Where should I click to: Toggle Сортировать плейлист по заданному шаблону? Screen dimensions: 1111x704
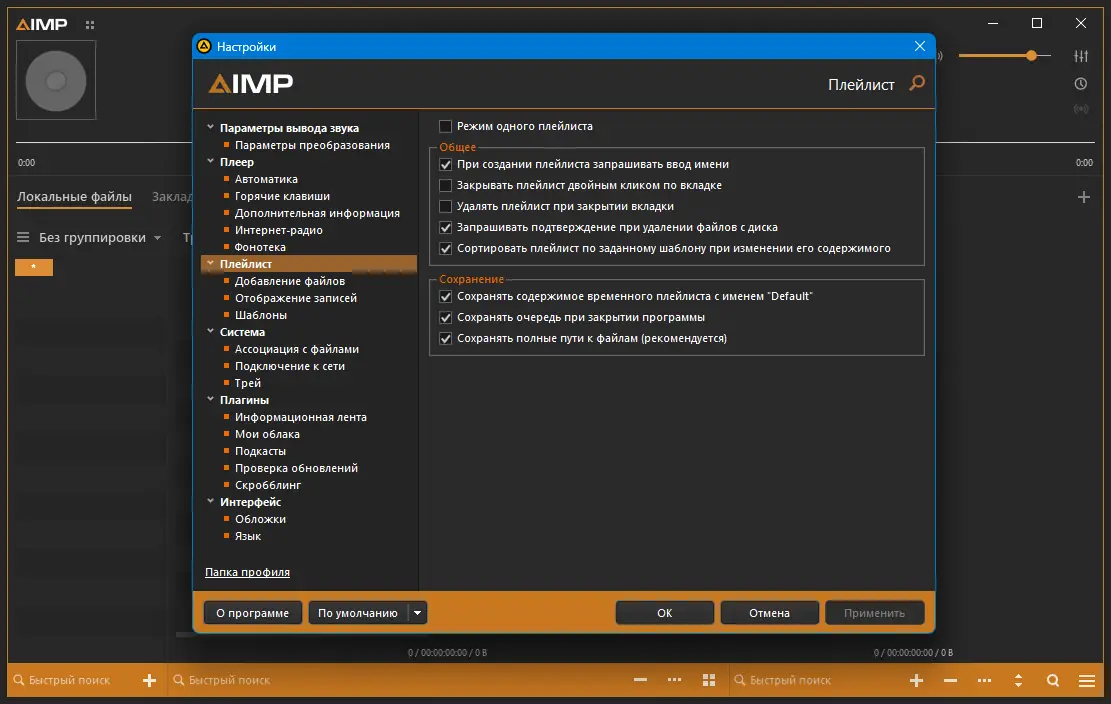[x=445, y=249]
